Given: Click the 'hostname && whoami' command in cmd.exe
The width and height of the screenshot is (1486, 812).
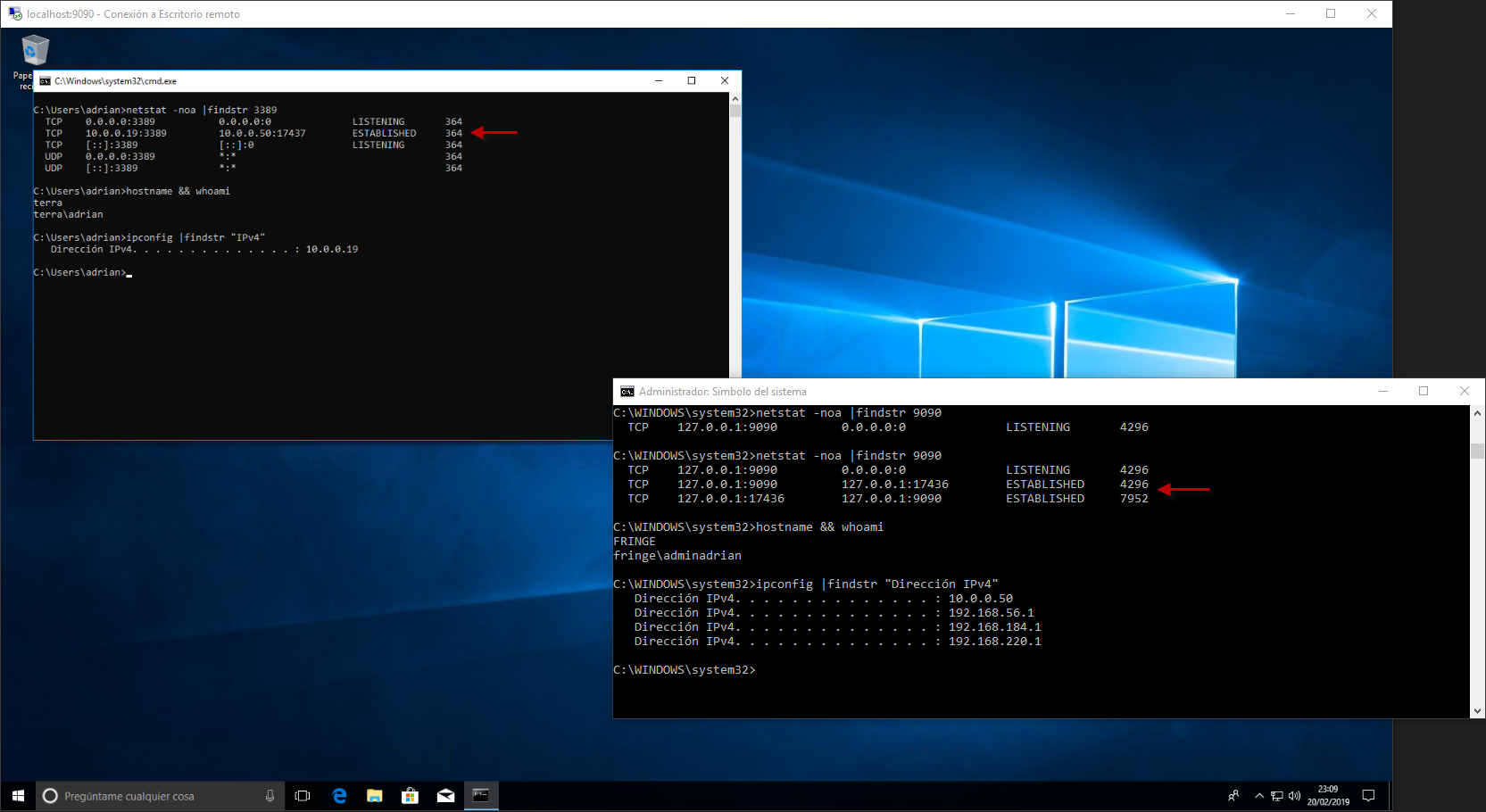Looking at the screenshot, I should point(178,192).
